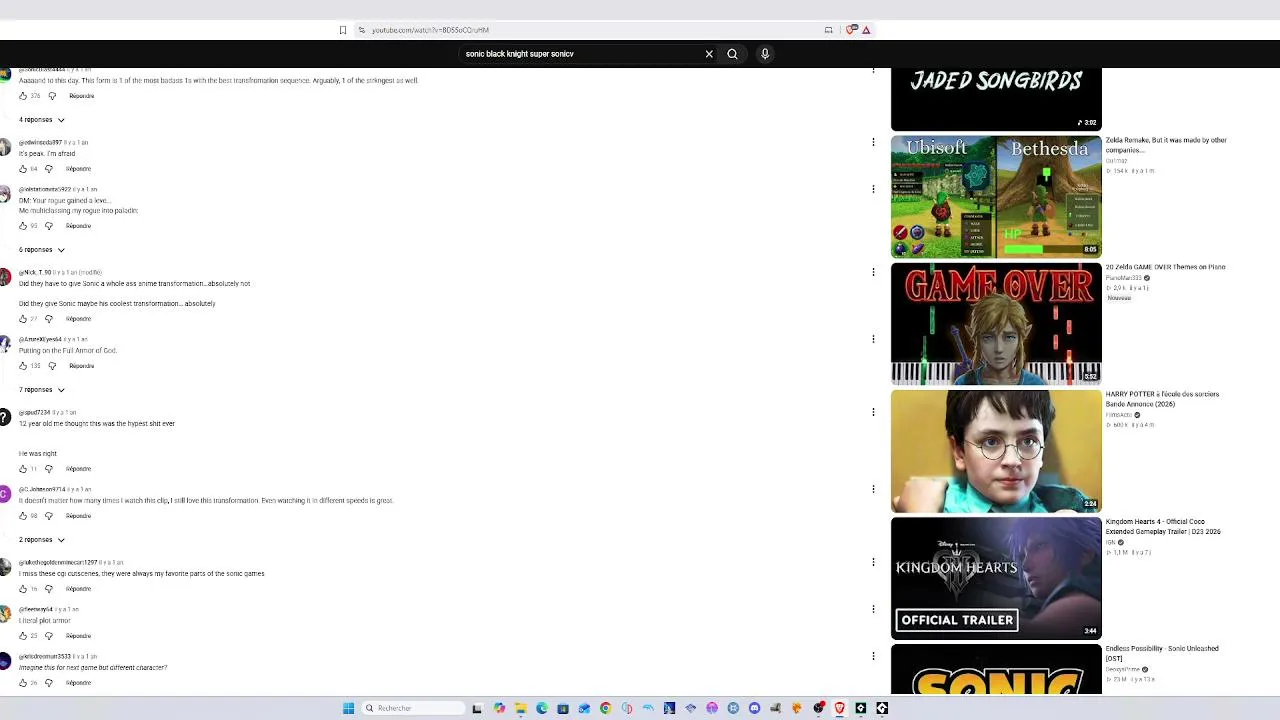The height and width of the screenshot is (720, 1280).
Task: Launch Google Chrome from the taskbar
Action: point(605,708)
